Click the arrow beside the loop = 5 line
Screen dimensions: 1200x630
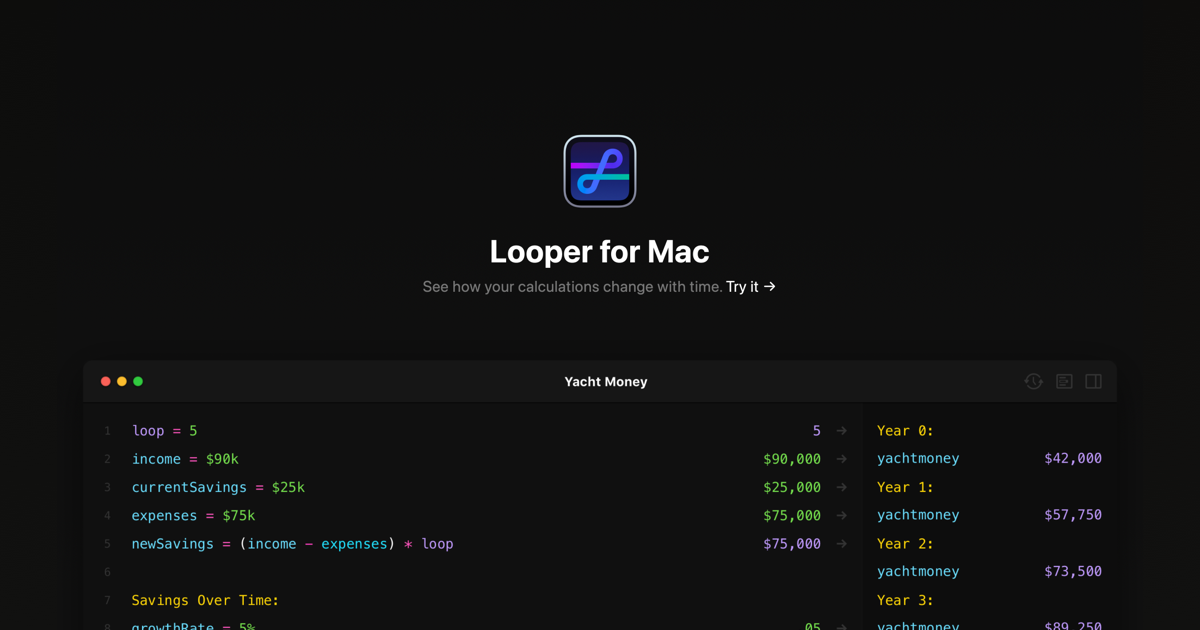pos(840,430)
